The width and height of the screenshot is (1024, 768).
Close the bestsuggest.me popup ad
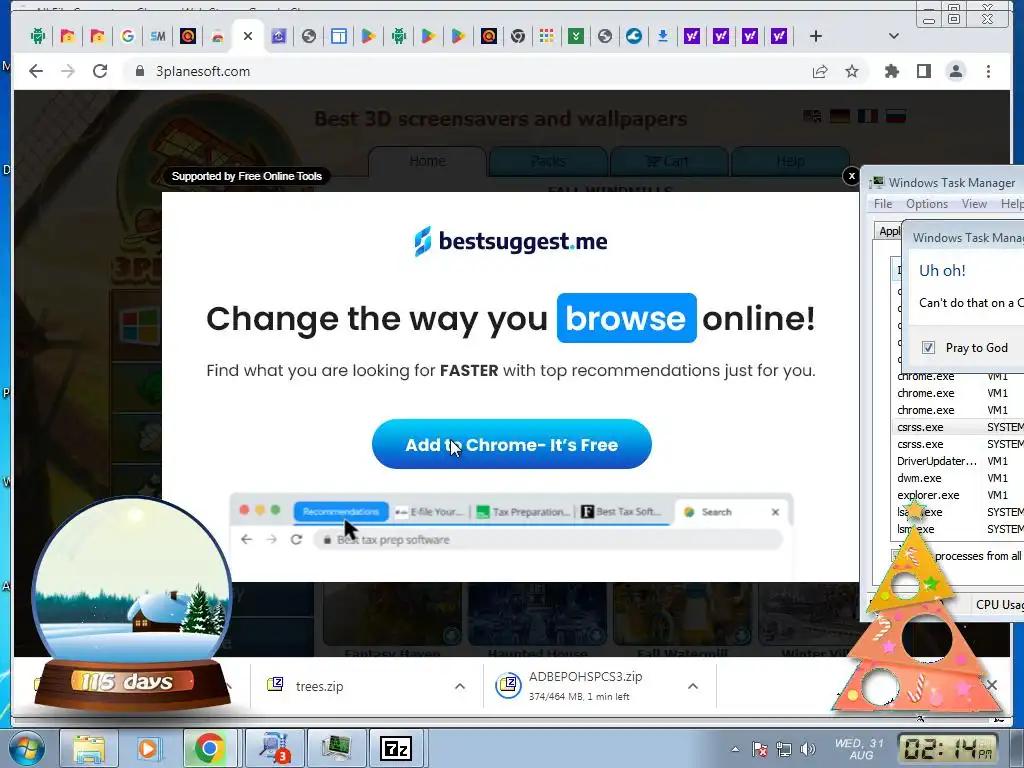pyautogui.click(x=852, y=176)
